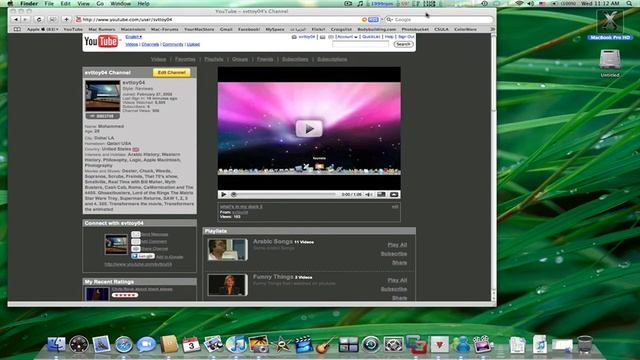Open the MacBook Pro HD desktop drive
The height and width of the screenshot is (360, 640).
coord(610,24)
